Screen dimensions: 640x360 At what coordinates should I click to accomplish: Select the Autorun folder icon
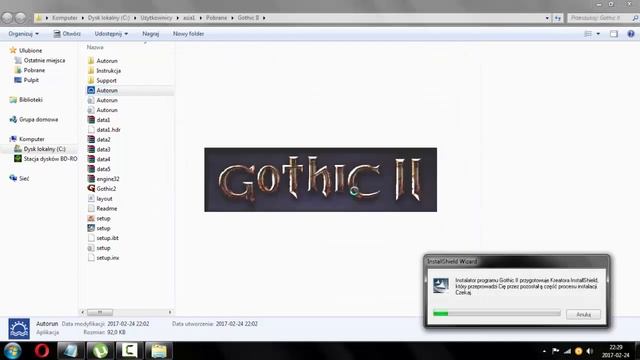pos(91,60)
